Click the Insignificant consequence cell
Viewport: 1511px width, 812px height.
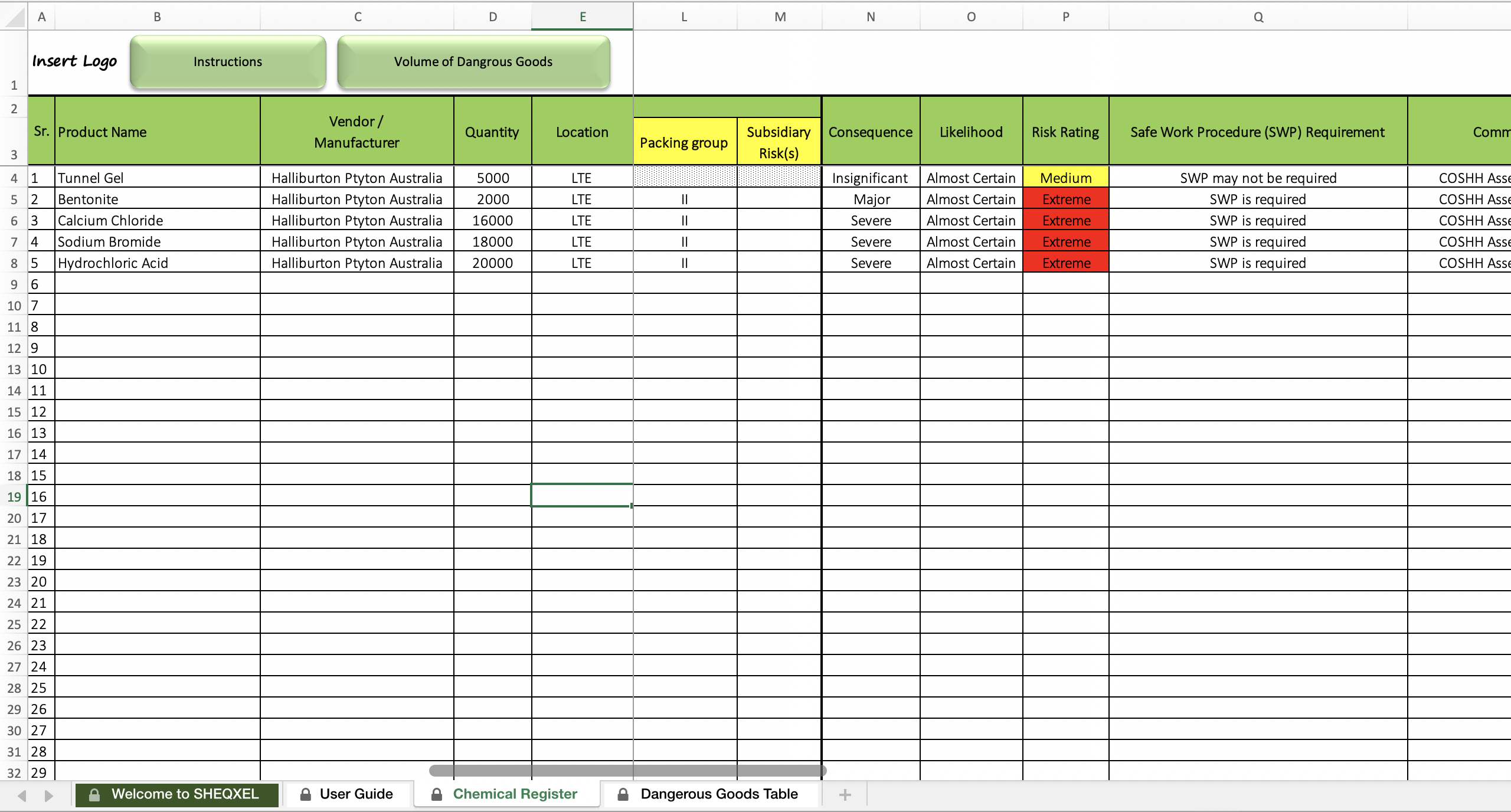871,178
